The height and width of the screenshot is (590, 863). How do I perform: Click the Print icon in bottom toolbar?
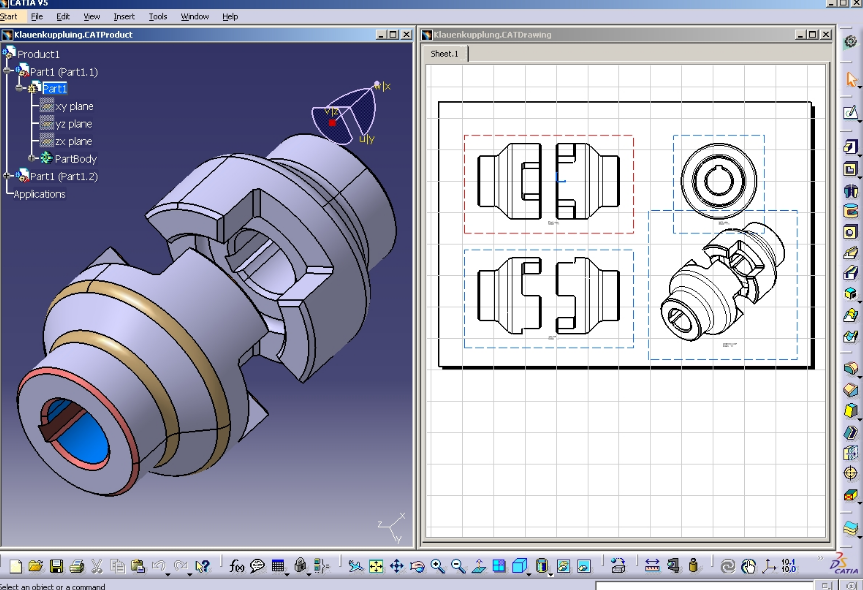[x=77, y=566]
